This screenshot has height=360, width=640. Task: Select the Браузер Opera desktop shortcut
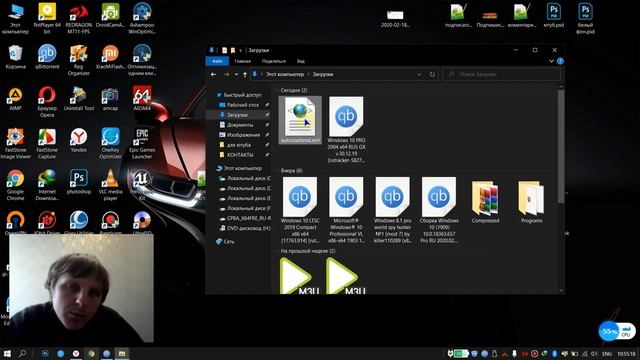pos(47,102)
